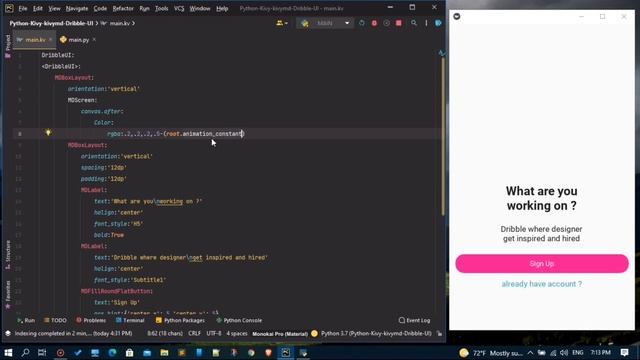
Task: Open Microsoft Edge from the taskbar
Action: click(x=112, y=353)
